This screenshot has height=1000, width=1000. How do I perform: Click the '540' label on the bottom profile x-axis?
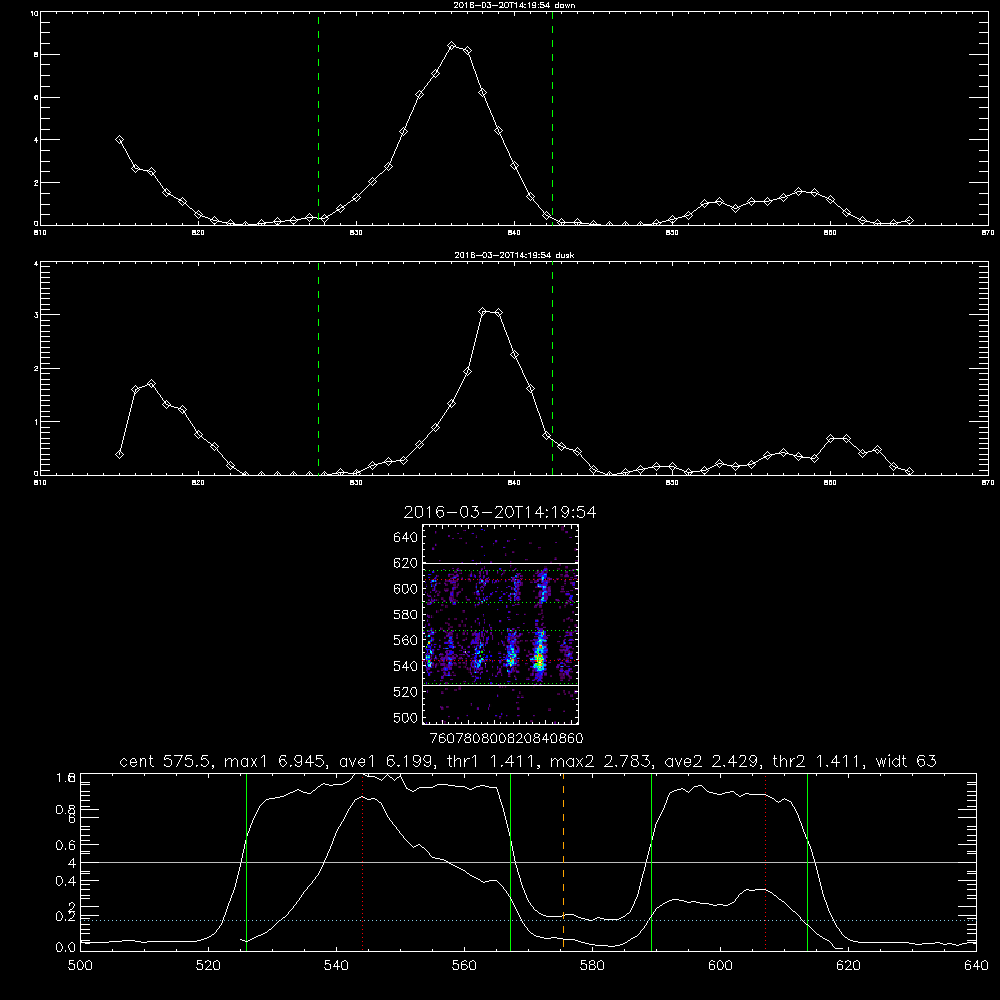(x=336, y=966)
